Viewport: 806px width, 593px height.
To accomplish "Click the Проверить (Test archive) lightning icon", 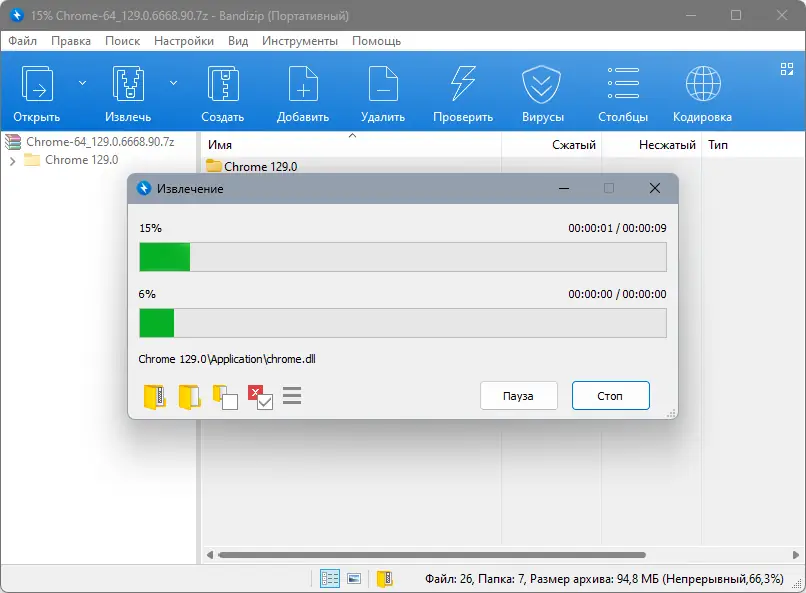I will point(463,84).
